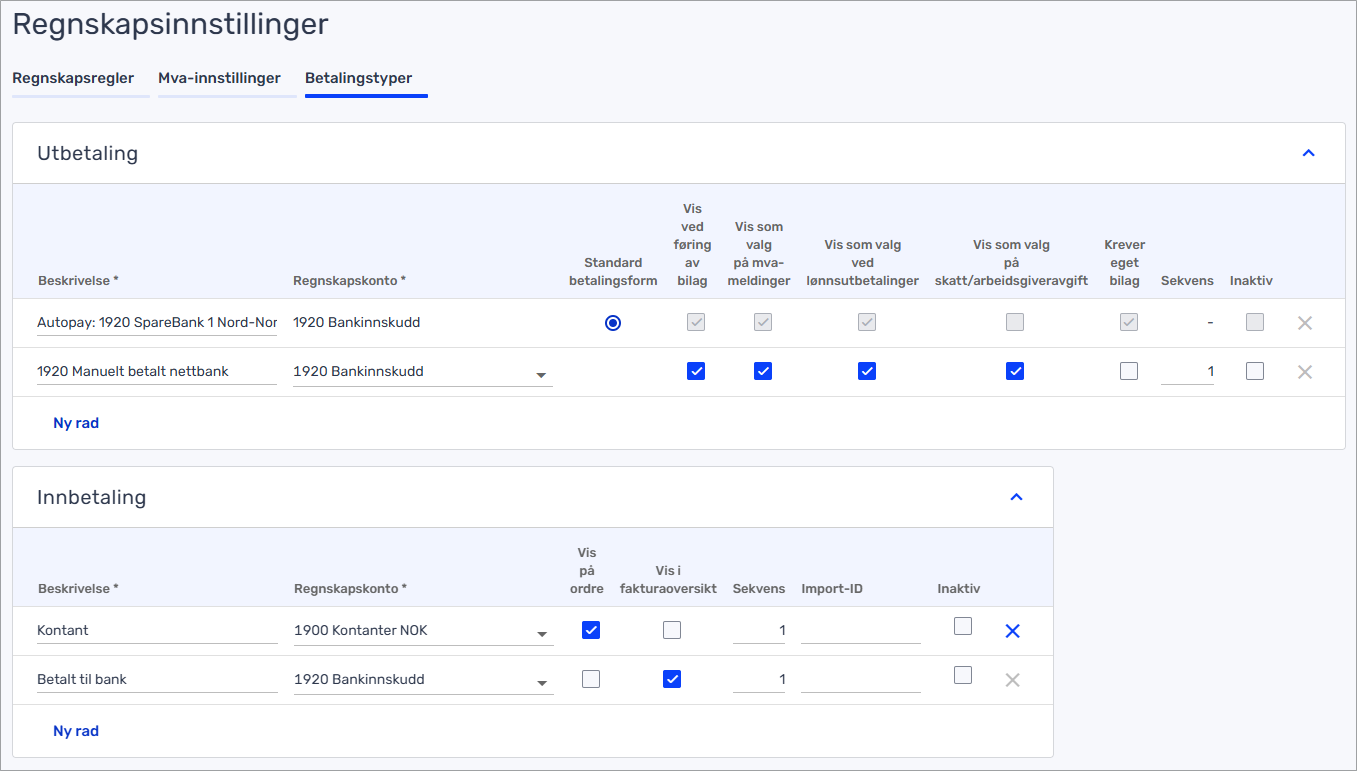Add Ny rad under Innbetaling

pos(76,731)
